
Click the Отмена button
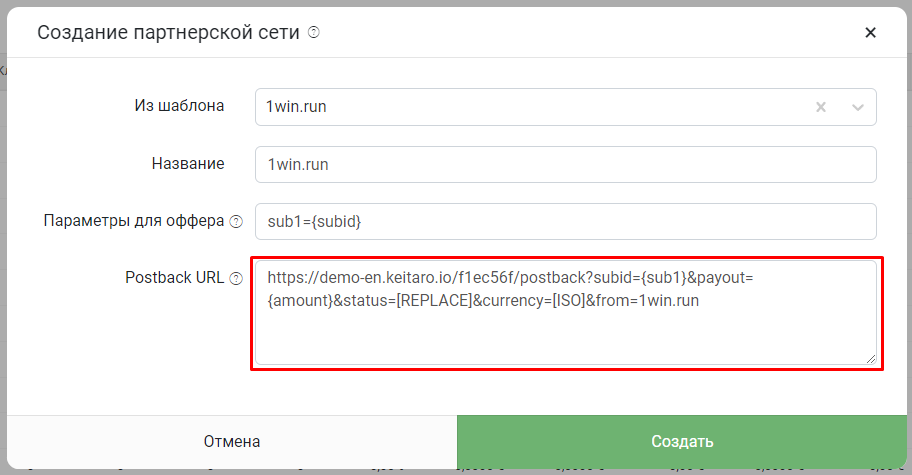(x=231, y=442)
